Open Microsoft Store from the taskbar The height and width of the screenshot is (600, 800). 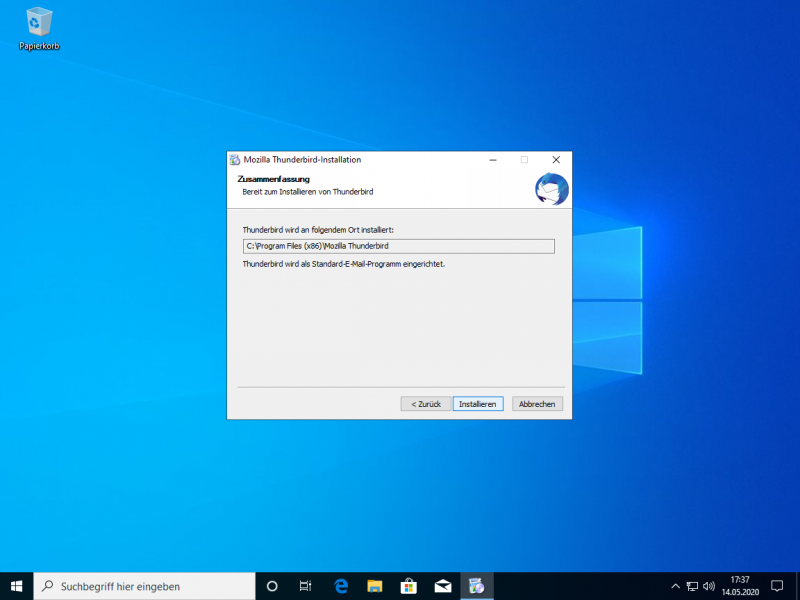[409, 586]
